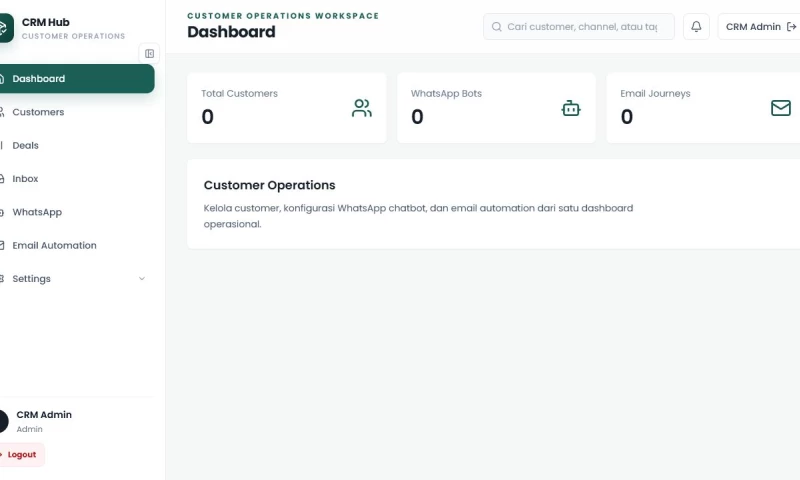Open Deals in the sidebar
This screenshot has height=480, width=800.
77,145
